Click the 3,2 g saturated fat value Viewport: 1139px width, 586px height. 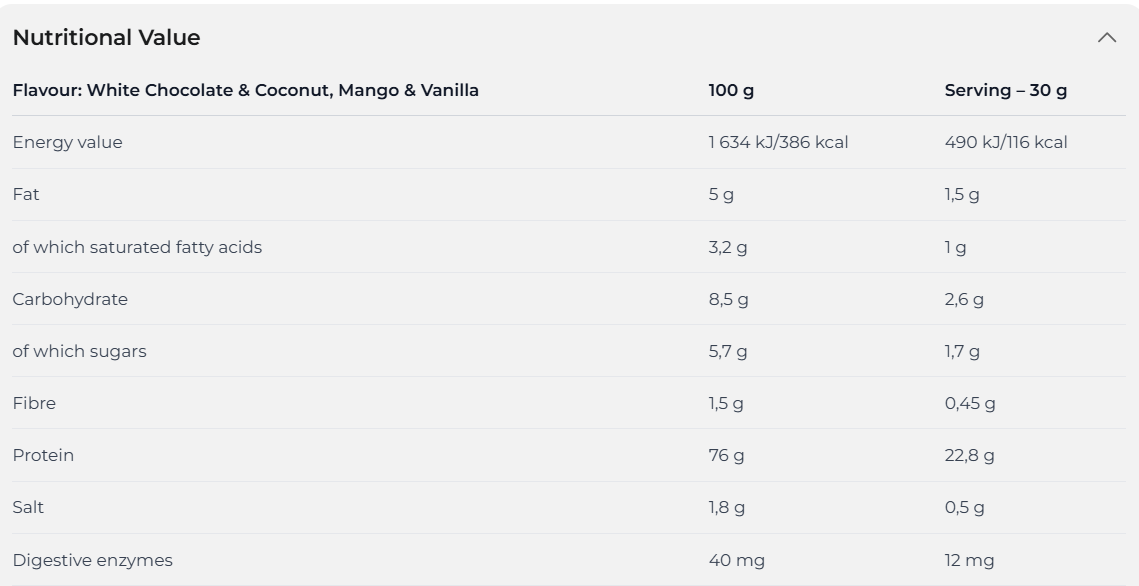pyautogui.click(x=728, y=248)
